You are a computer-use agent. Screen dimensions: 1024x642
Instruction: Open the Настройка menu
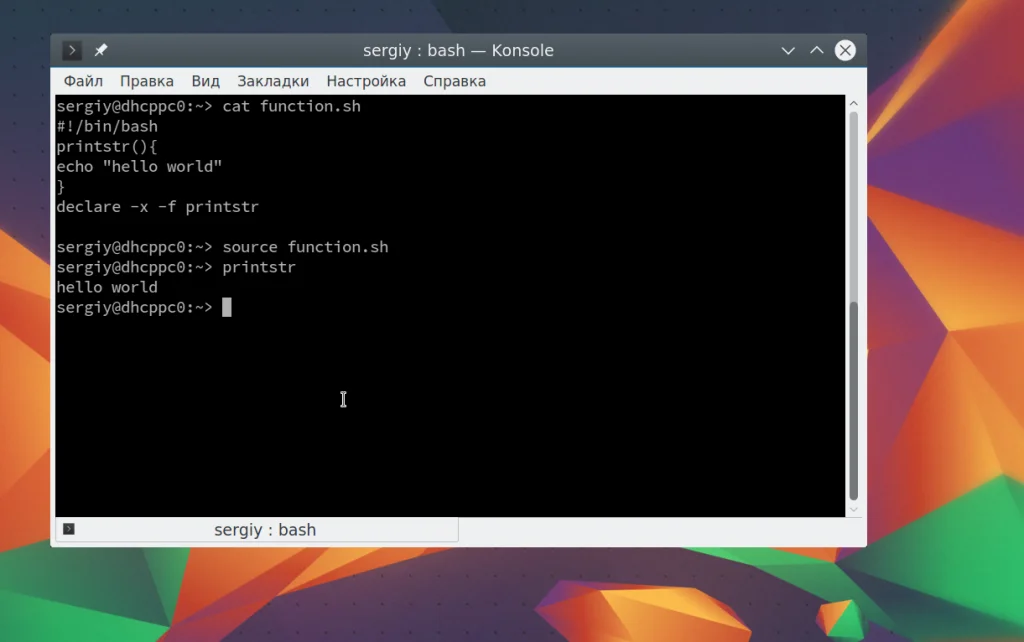click(366, 81)
